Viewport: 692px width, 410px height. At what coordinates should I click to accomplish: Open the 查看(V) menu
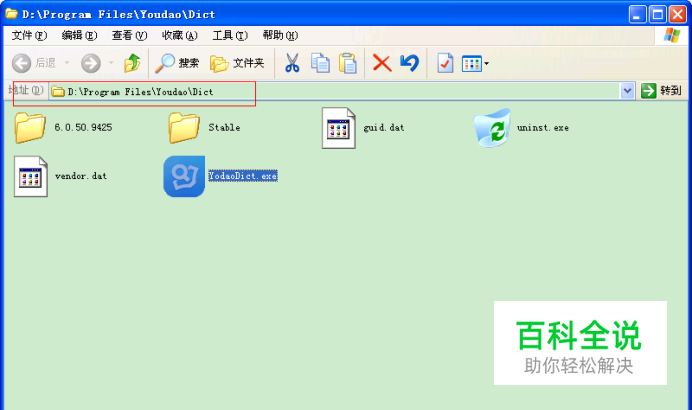click(x=129, y=35)
